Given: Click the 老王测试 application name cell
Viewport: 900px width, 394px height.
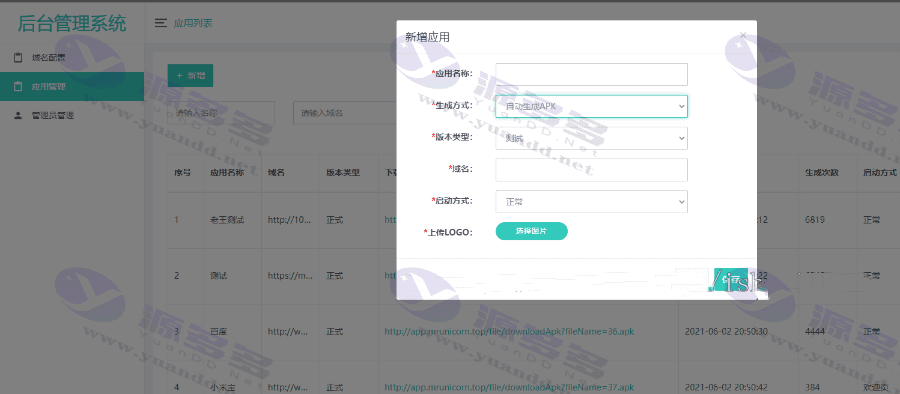Looking at the screenshot, I should tap(227, 219).
